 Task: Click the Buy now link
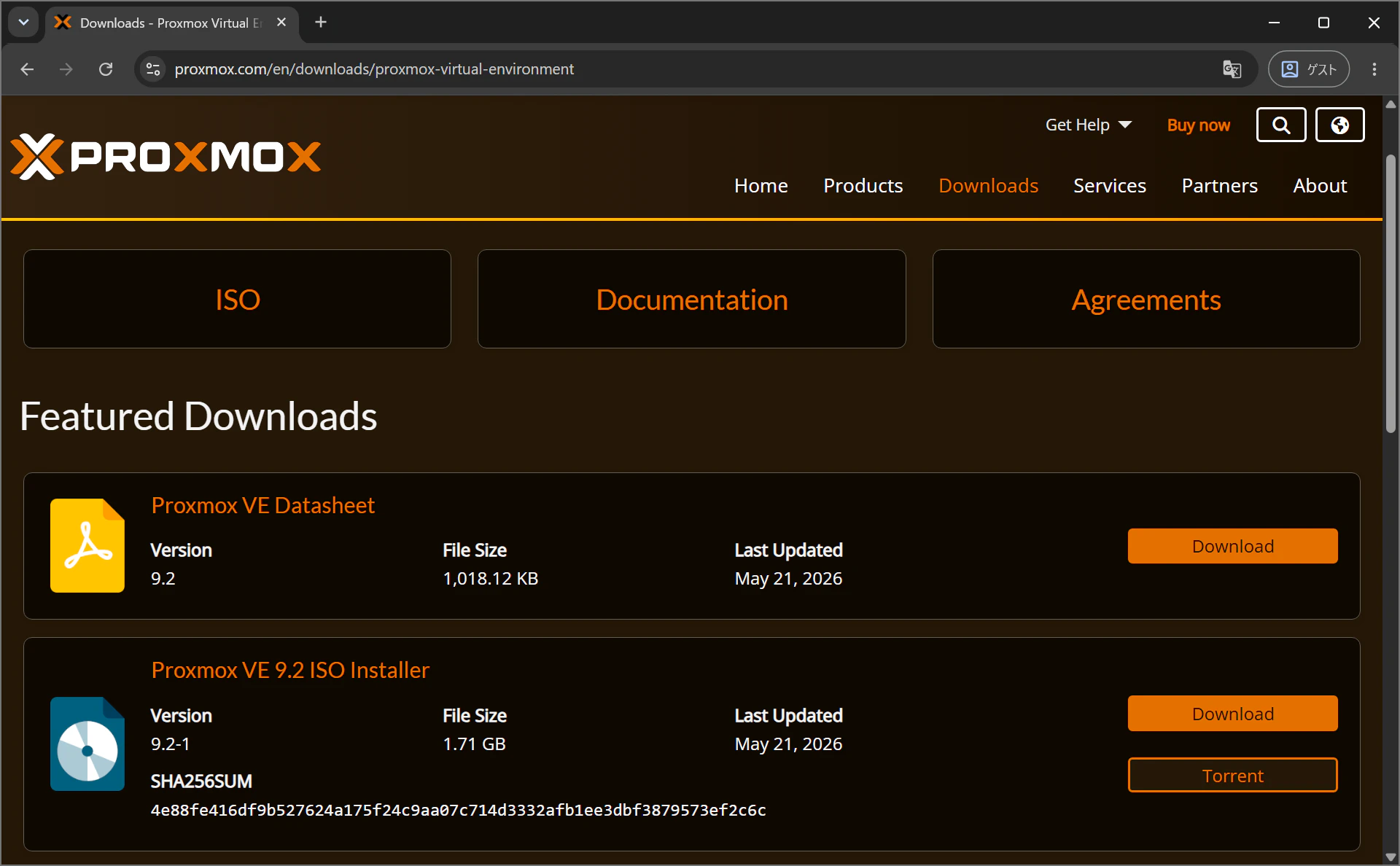tap(1198, 125)
